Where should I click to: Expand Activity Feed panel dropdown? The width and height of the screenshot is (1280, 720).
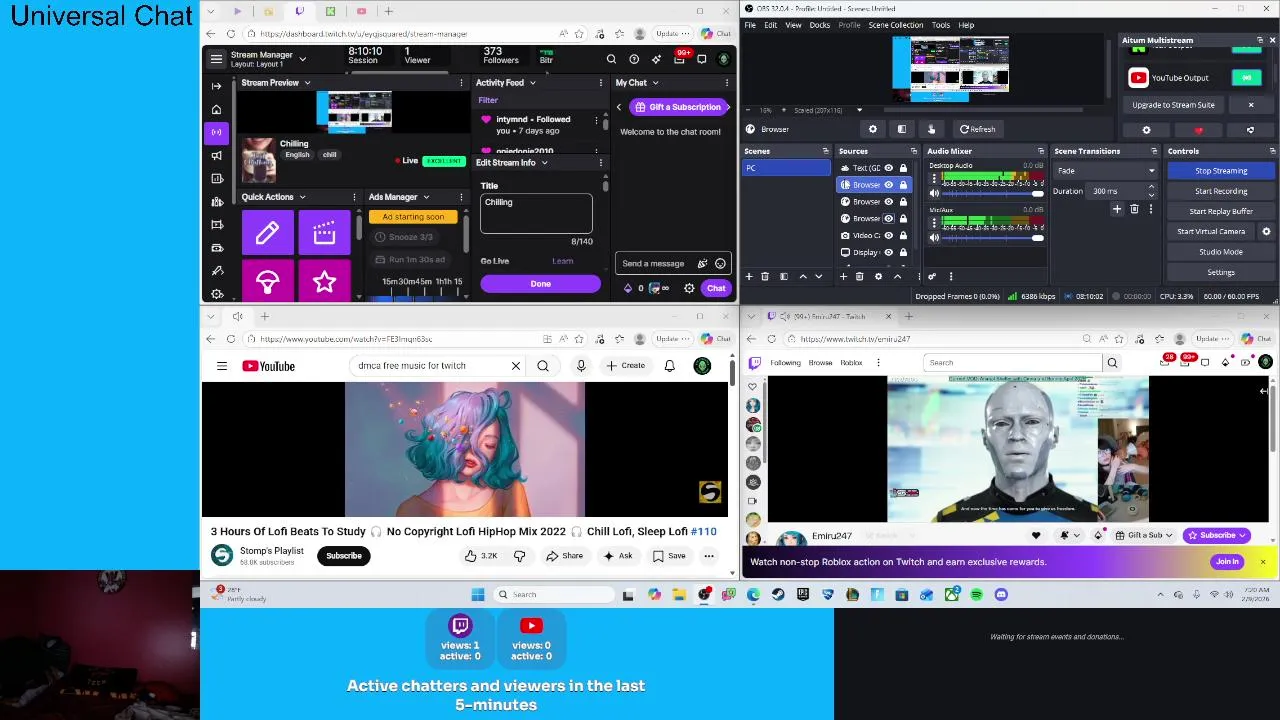coord(532,83)
